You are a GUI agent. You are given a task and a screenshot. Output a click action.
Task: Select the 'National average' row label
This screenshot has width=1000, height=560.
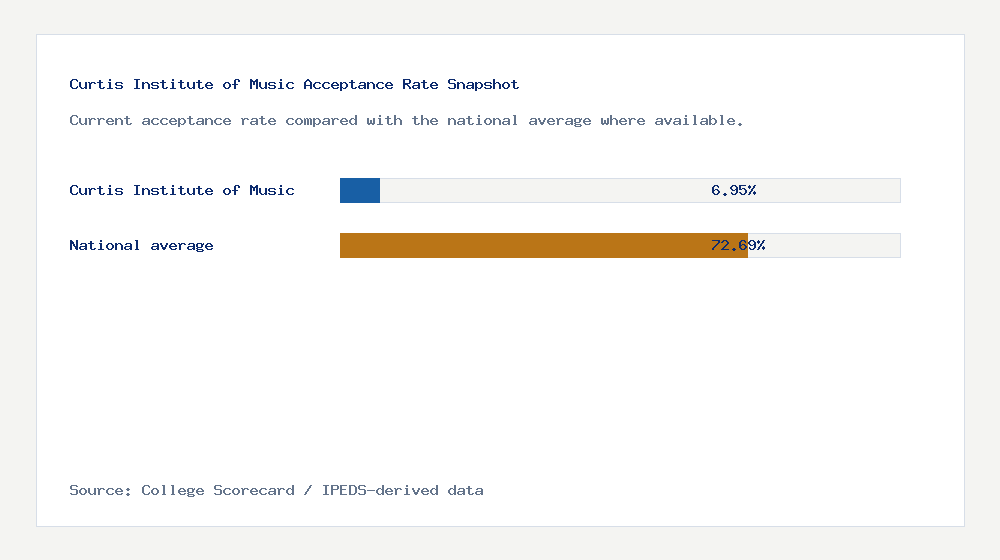click(141, 246)
